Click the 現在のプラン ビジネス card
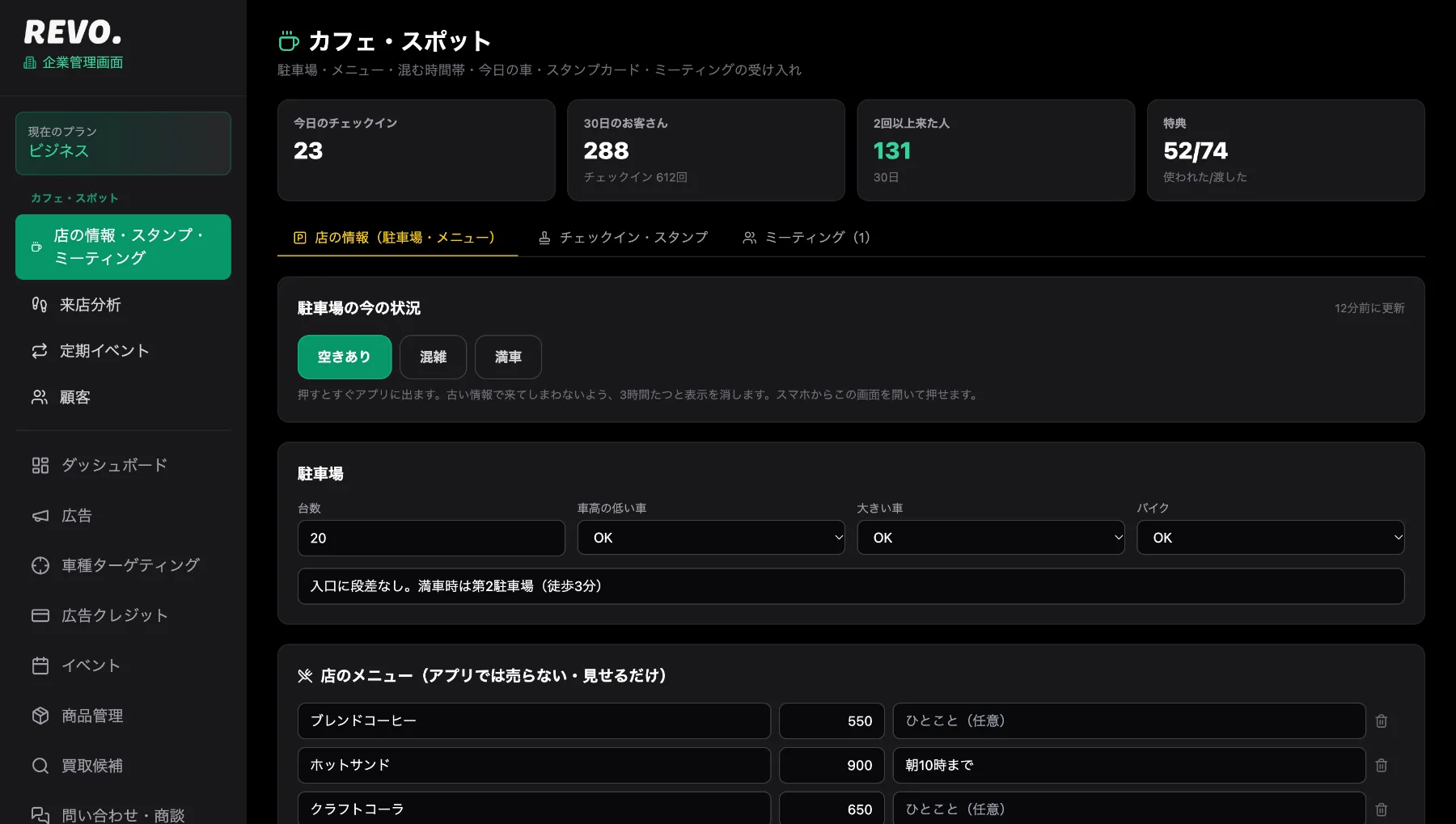 click(x=123, y=143)
